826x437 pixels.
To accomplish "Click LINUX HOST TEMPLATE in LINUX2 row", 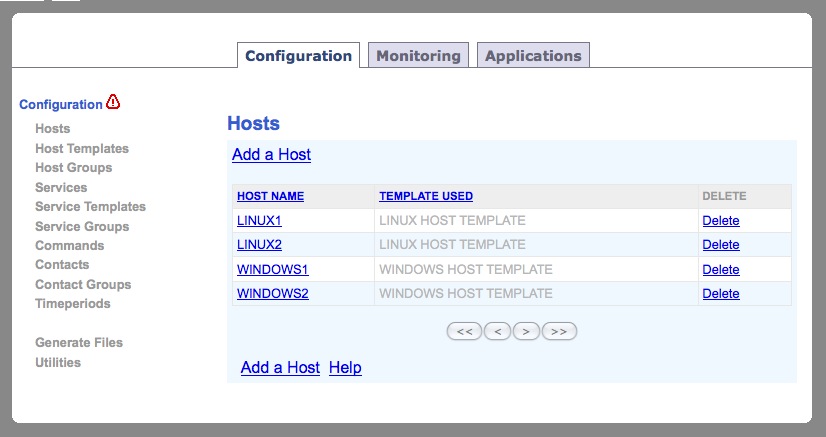I will [x=452, y=245].
